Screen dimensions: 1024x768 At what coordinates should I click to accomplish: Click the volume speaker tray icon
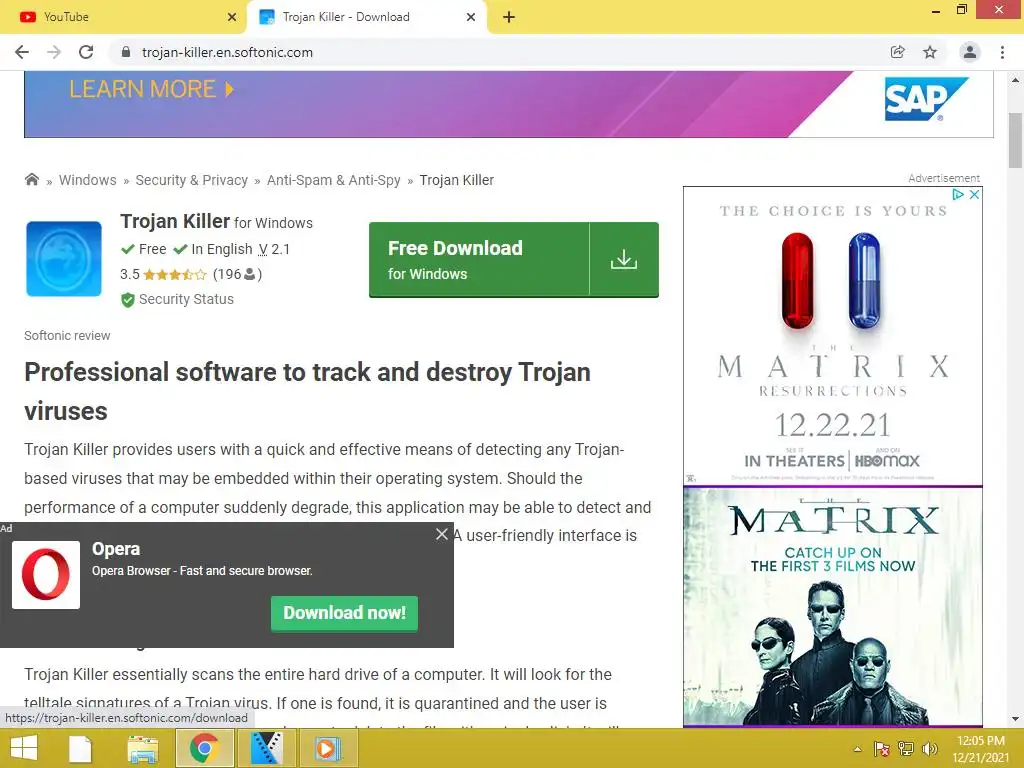(929, 749)
